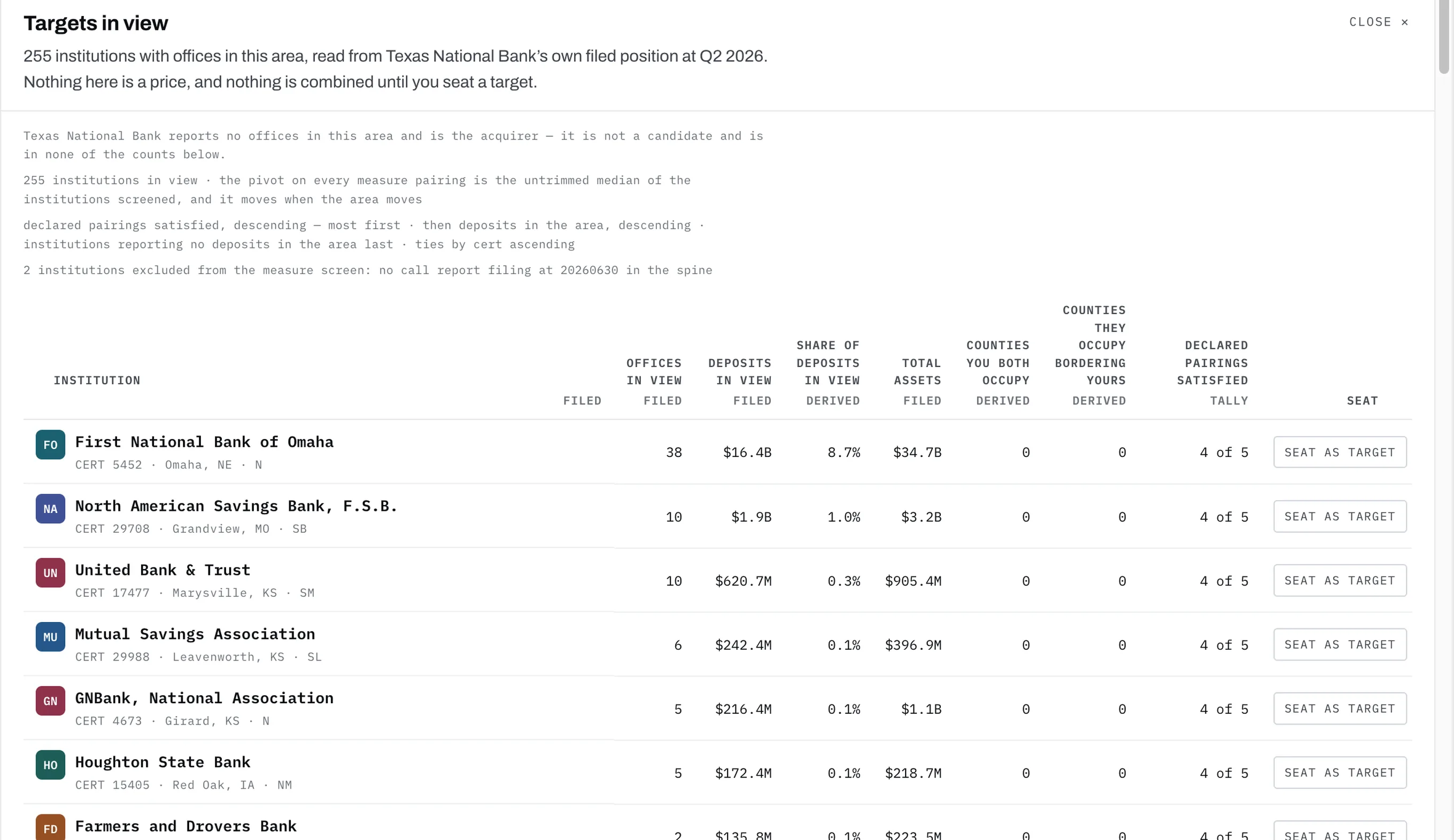Seat GNBank, National Association as target
Image resolution: width=1454 pixels, height=840 pixels.
click(x=1340, y=709)
